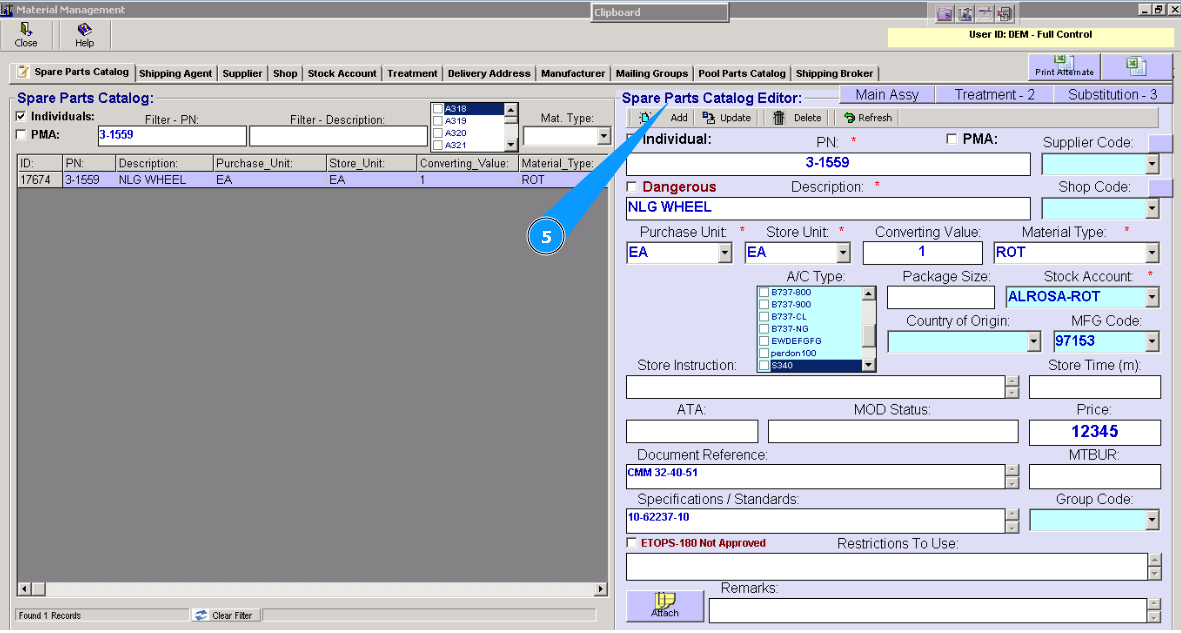Enable the Dangerous checkbox
The height and width of the screenshot is (633, 1181).
point(632,186)
